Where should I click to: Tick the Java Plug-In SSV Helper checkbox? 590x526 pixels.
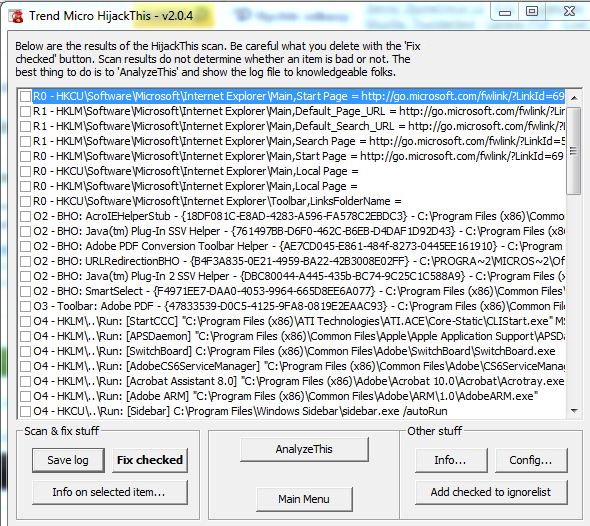tap(25, 231)
